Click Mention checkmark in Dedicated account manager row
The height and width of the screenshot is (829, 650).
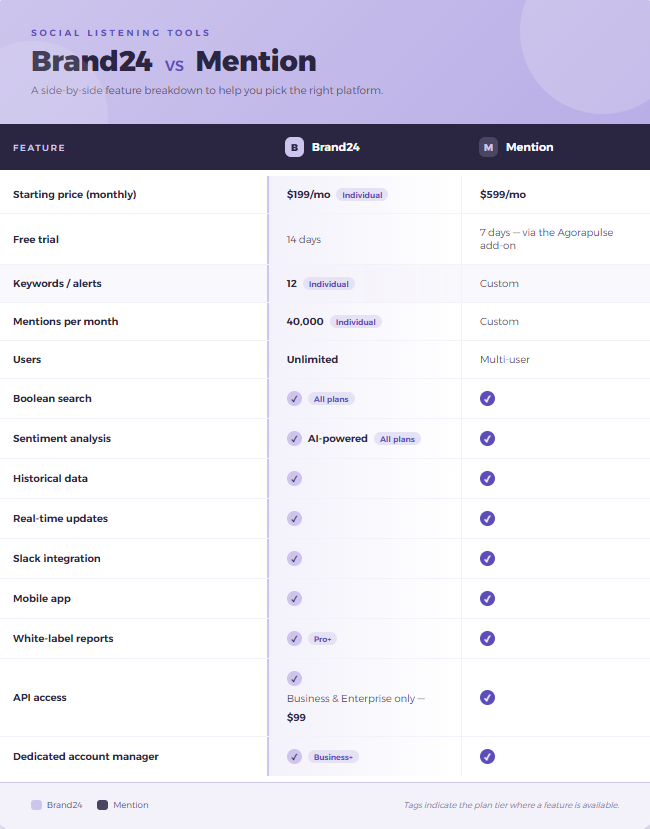coord(488,757)
